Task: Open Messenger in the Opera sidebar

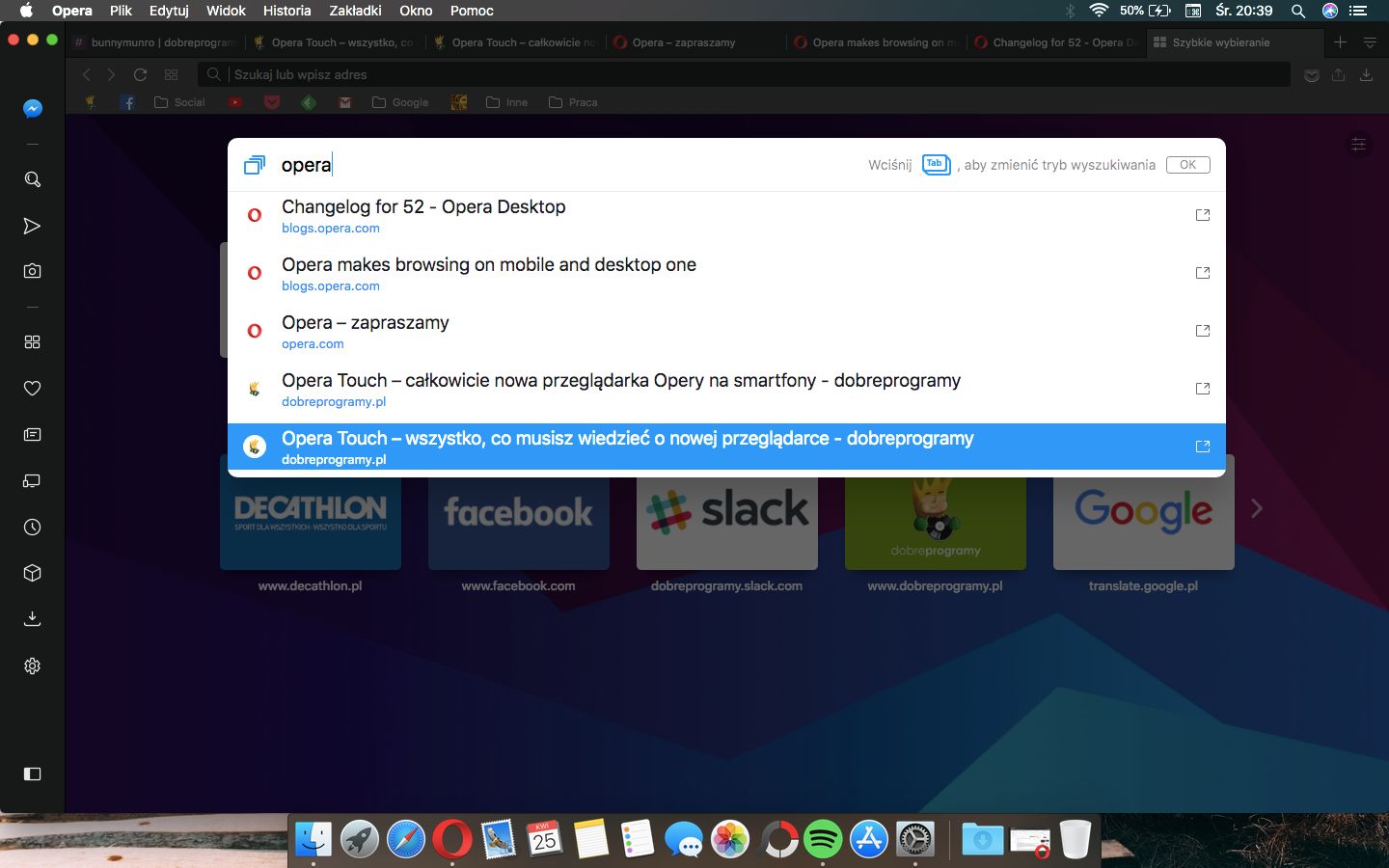Action: (32, 109)
